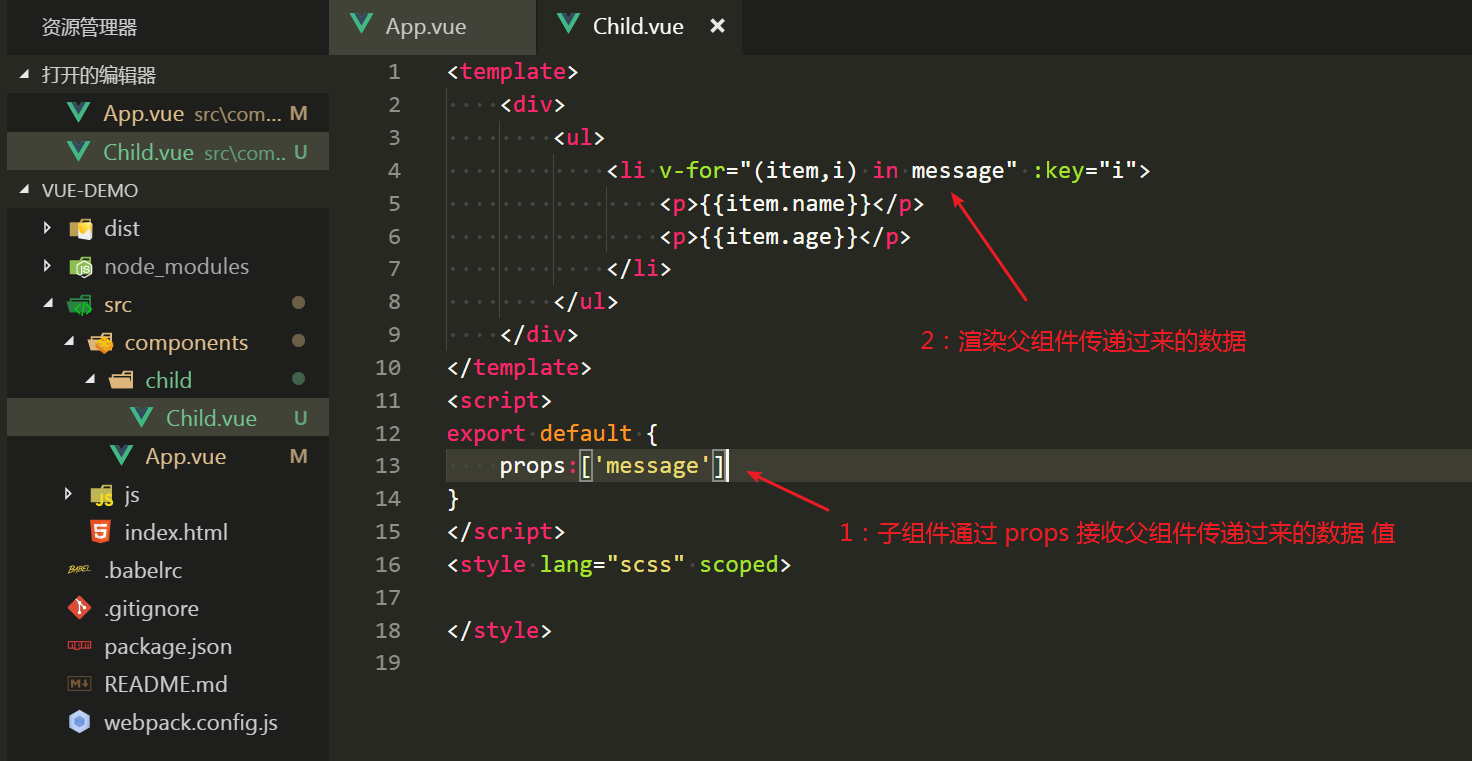Open the .gitignore file
The image size is (1472, 761).
point(168,608)
